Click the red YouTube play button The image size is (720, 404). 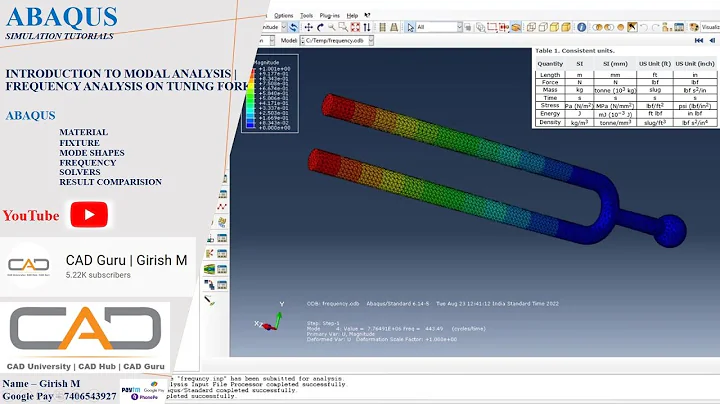[x=89, y=214]
